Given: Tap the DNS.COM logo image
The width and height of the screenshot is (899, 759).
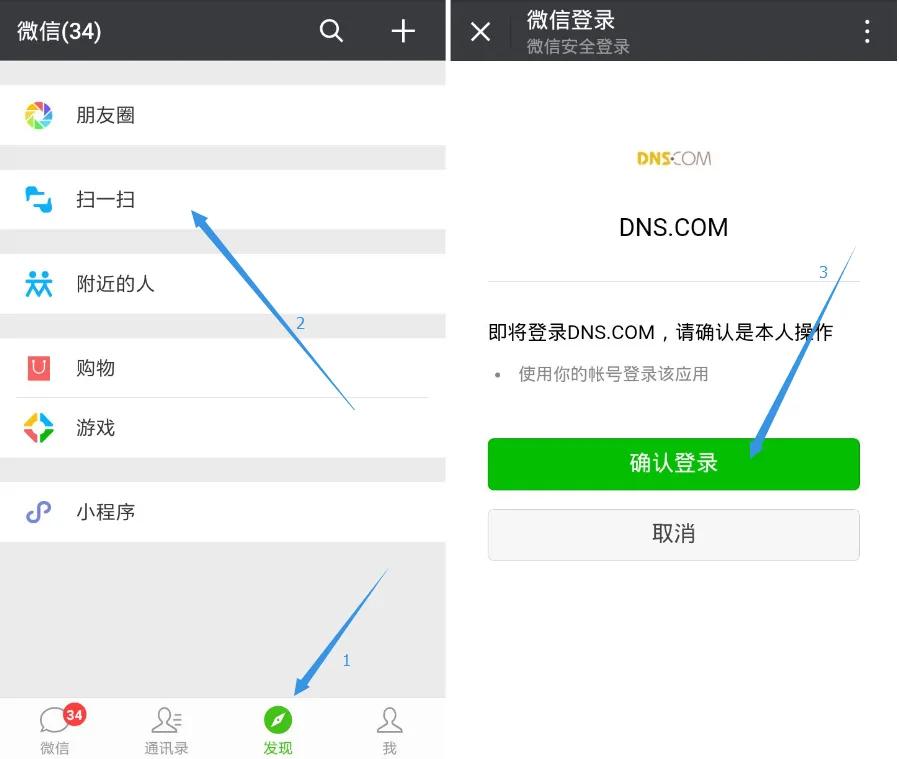Looking at the screenshot, I should [x=674, y=158].
